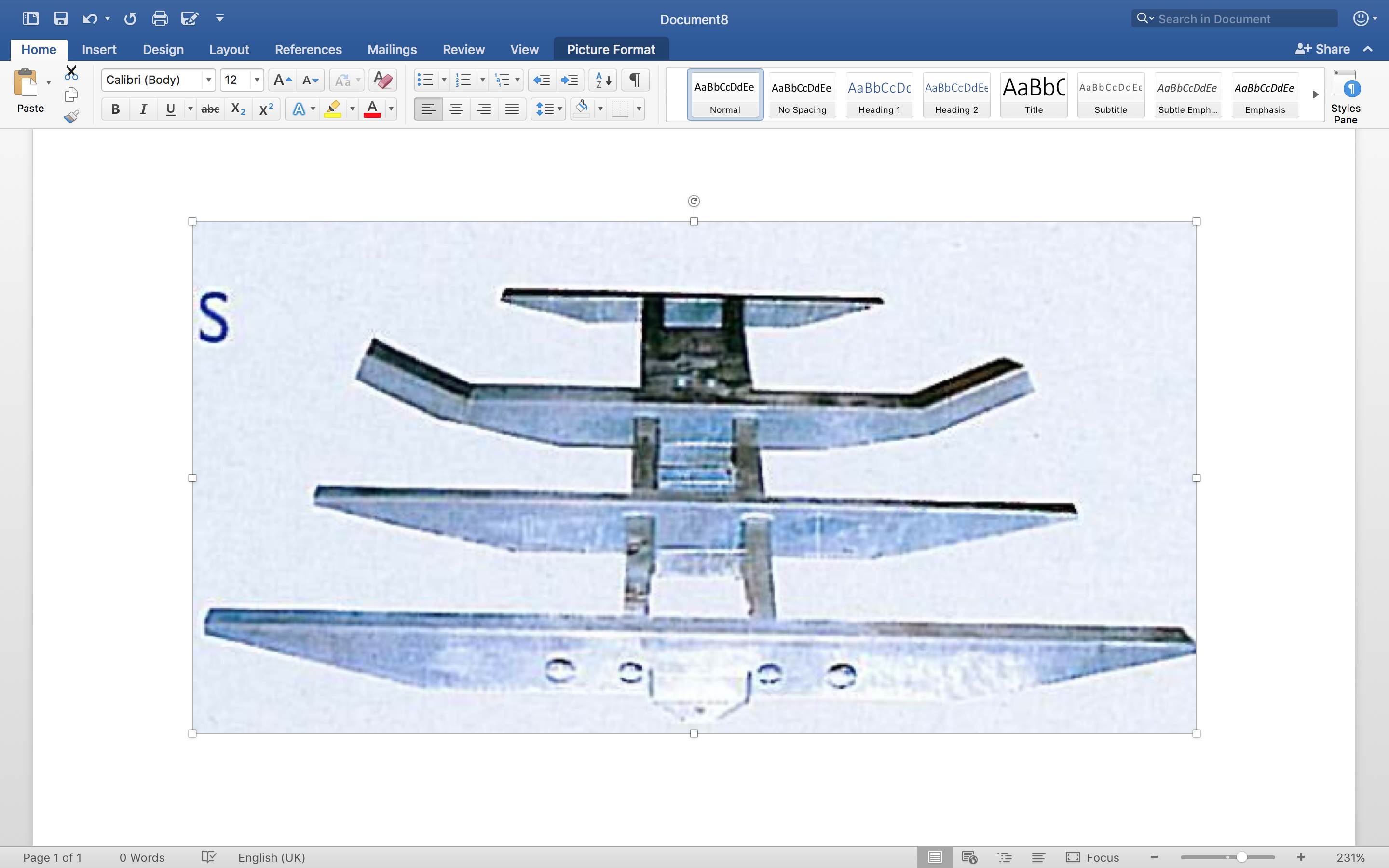Toggle strikethrough formatting

tap(210, 109)
